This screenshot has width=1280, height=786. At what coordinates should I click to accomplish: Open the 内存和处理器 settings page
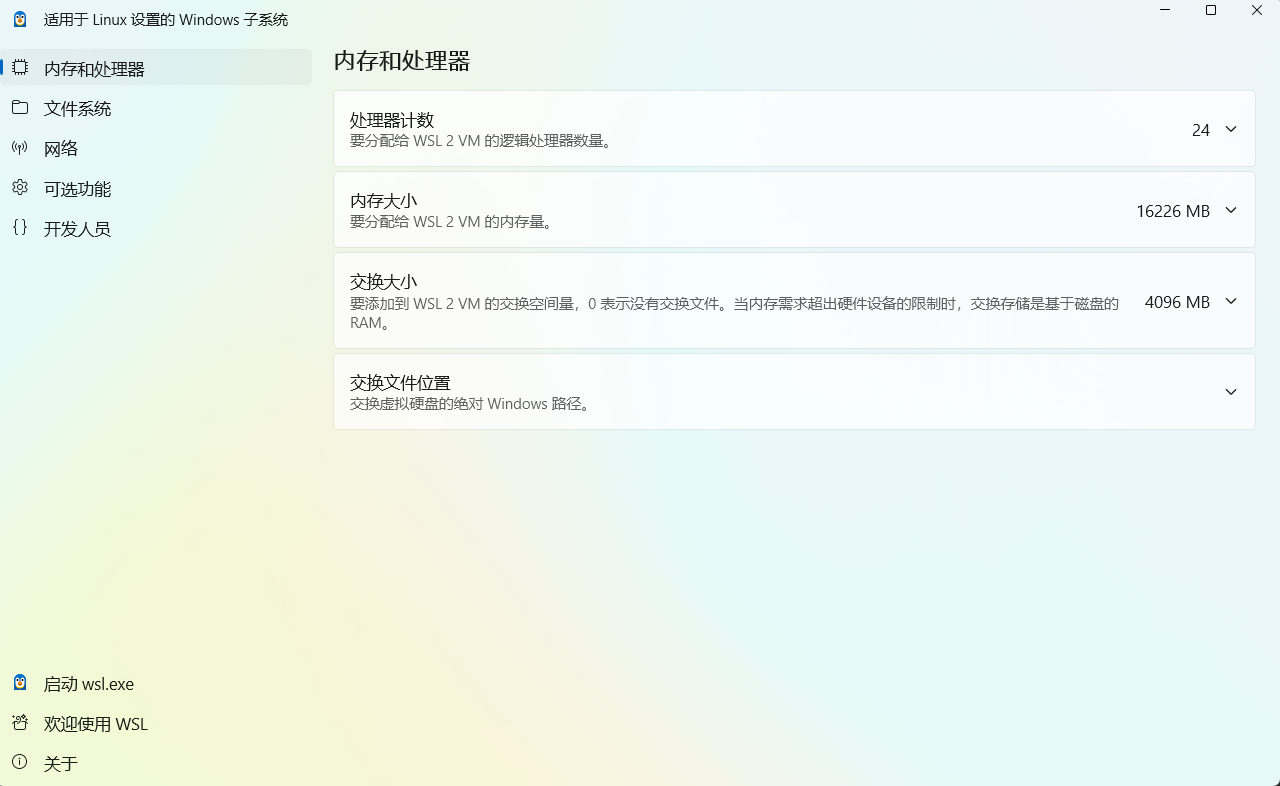(157, 68)
